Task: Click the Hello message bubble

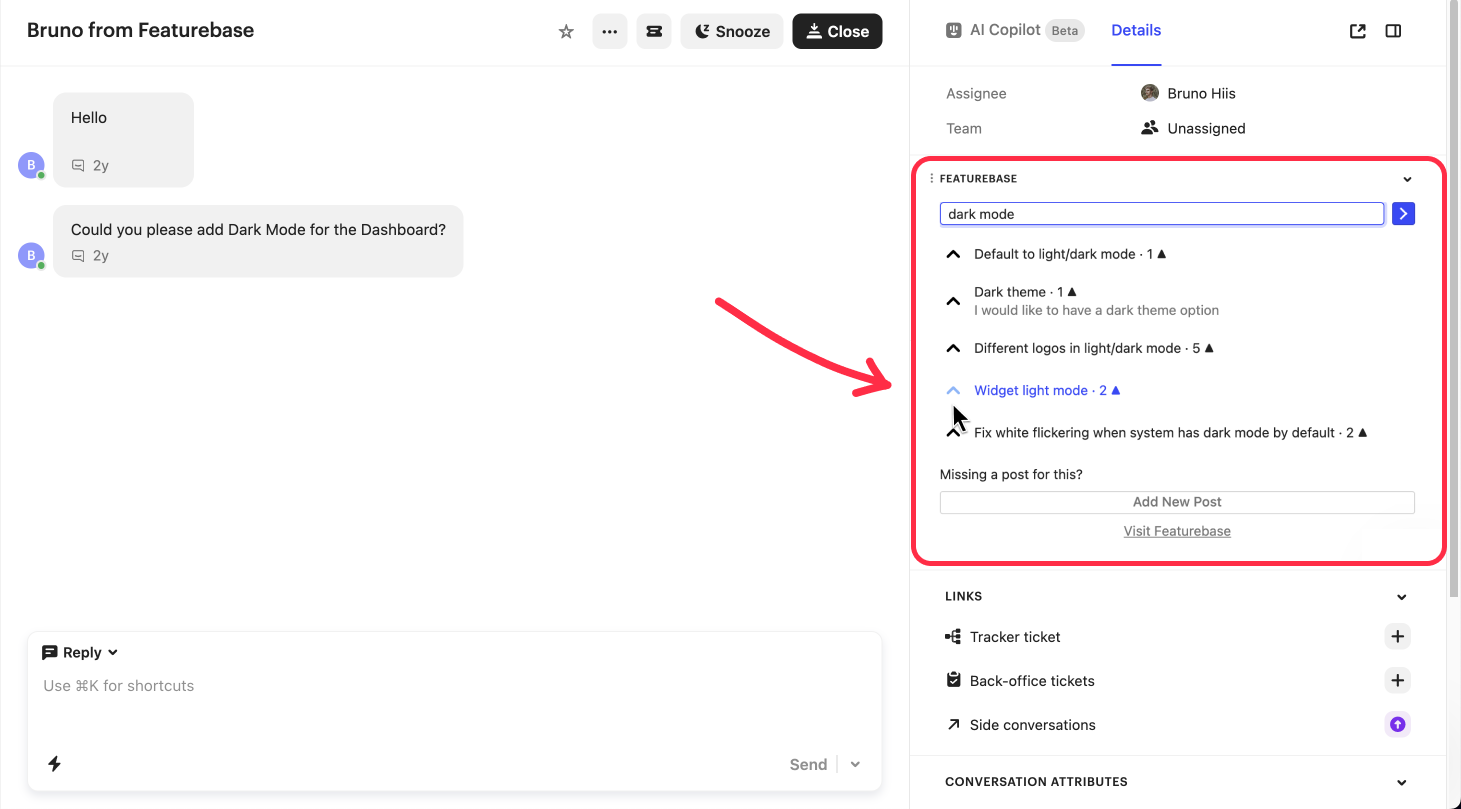Action: 123,140
